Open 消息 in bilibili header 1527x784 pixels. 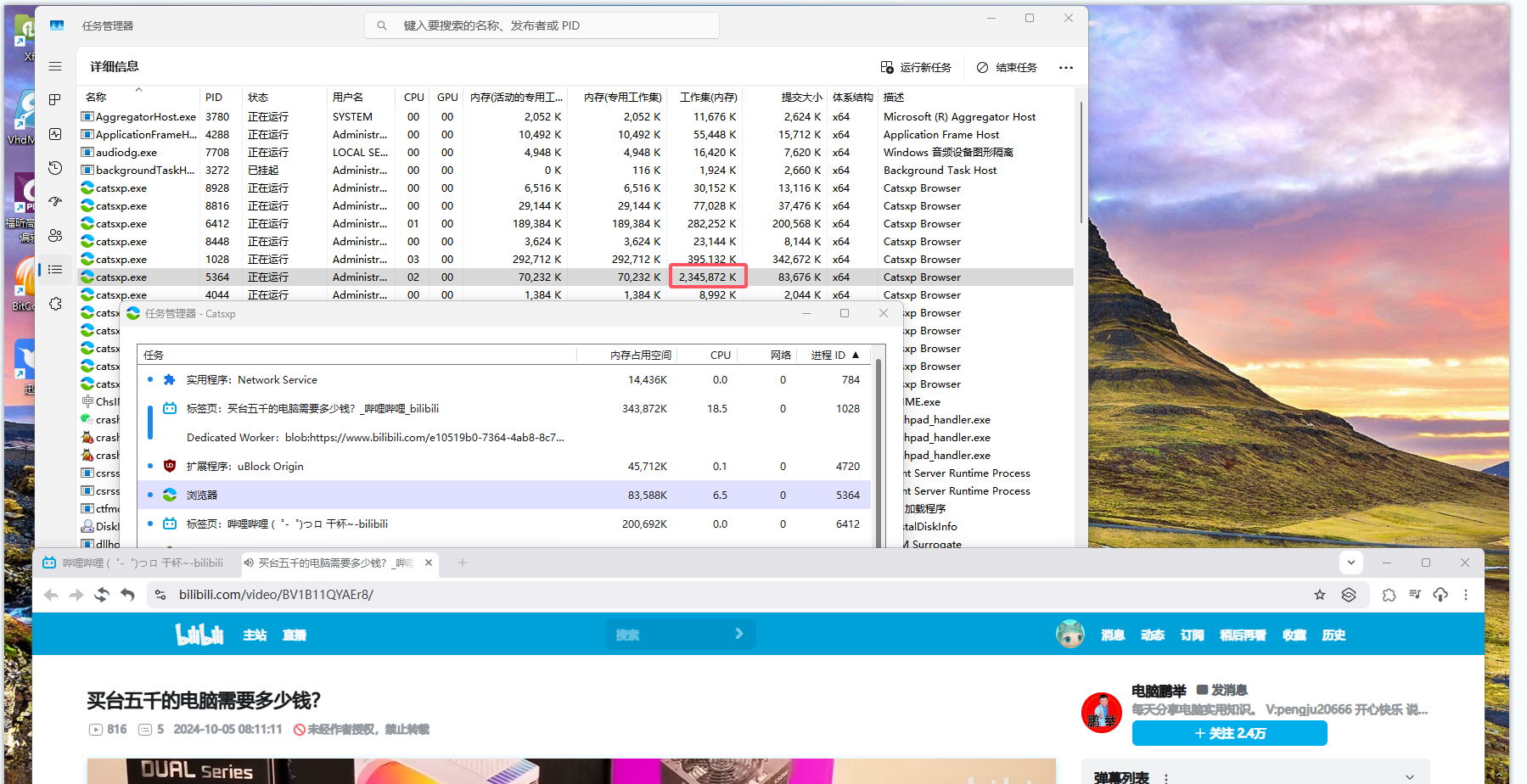(x=1113, y=635)
